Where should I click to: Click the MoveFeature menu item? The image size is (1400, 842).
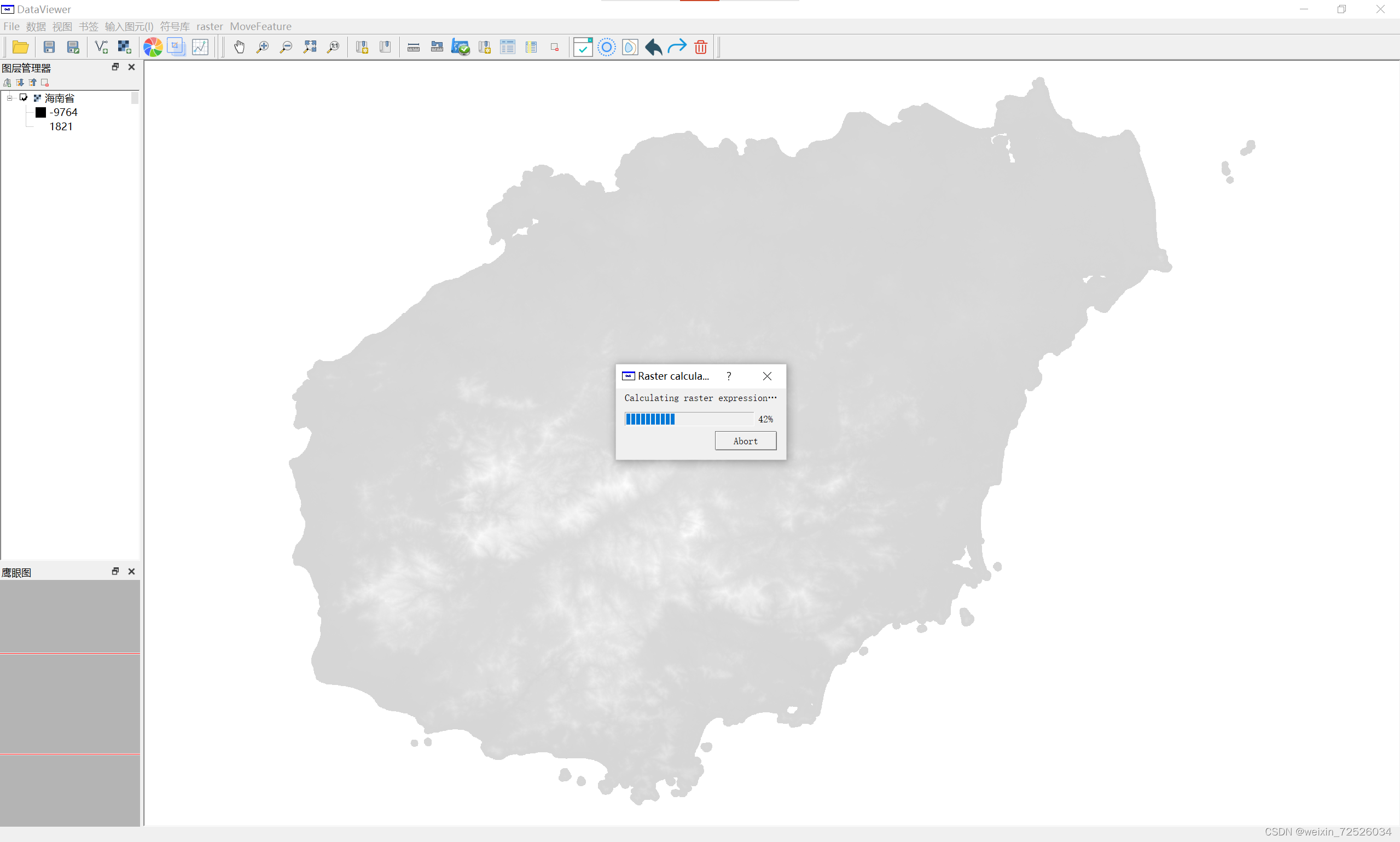260,26
